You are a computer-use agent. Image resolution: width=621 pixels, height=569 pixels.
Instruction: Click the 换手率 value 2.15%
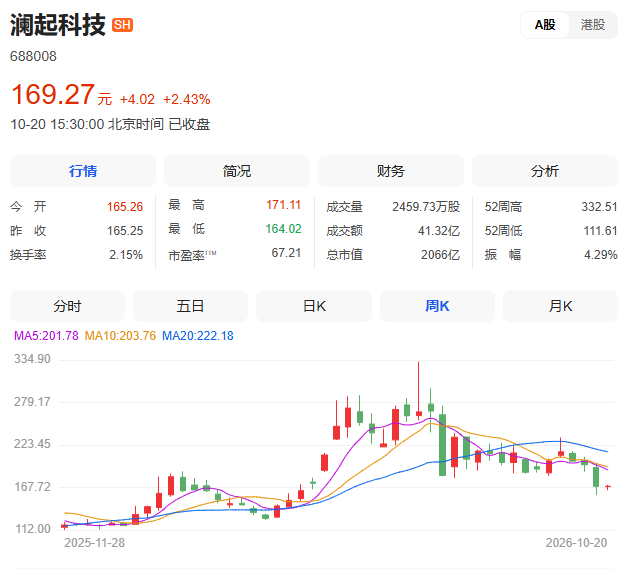126,255
